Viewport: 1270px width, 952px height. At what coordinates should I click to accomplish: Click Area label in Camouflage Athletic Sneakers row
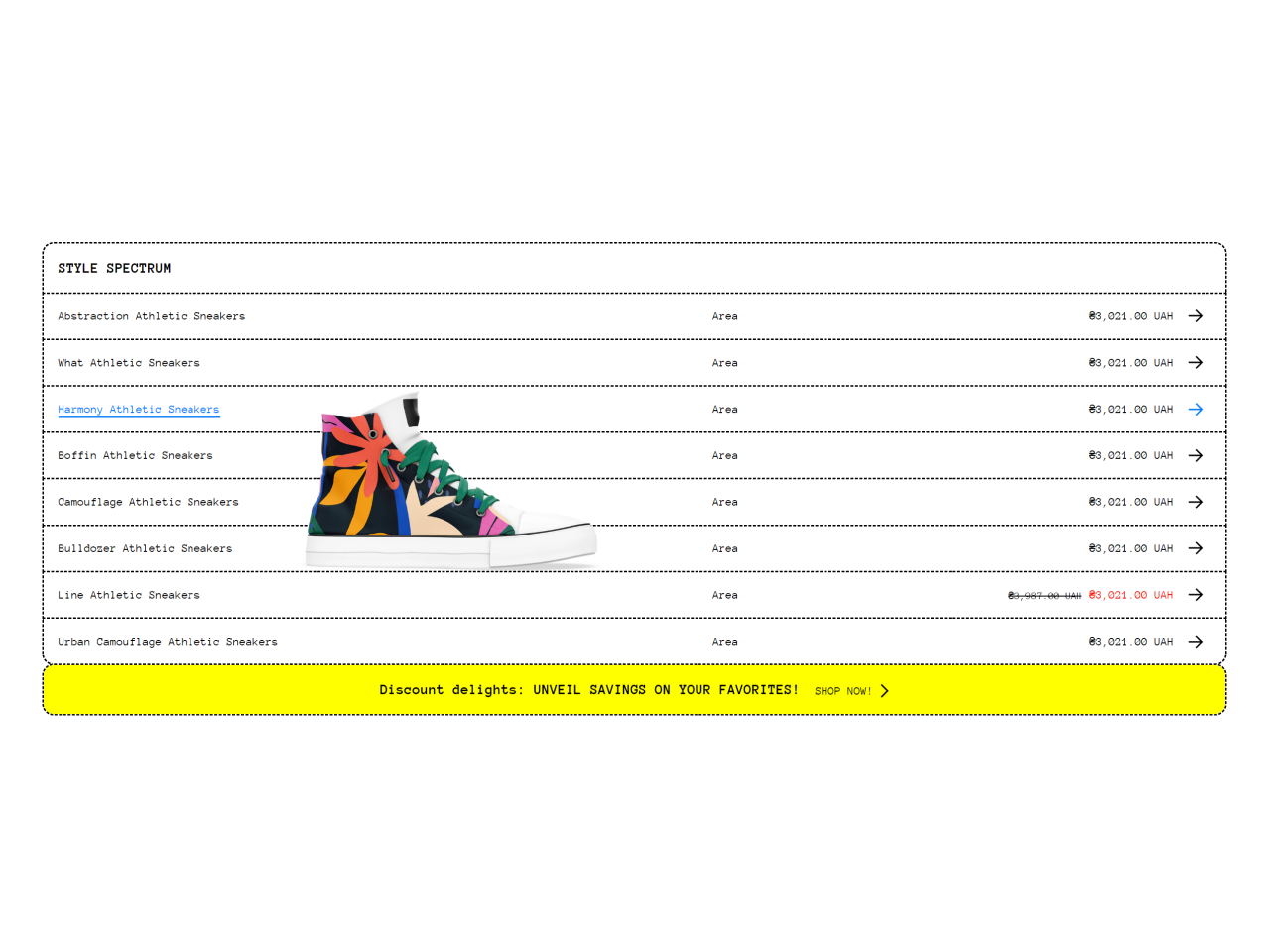725,502
